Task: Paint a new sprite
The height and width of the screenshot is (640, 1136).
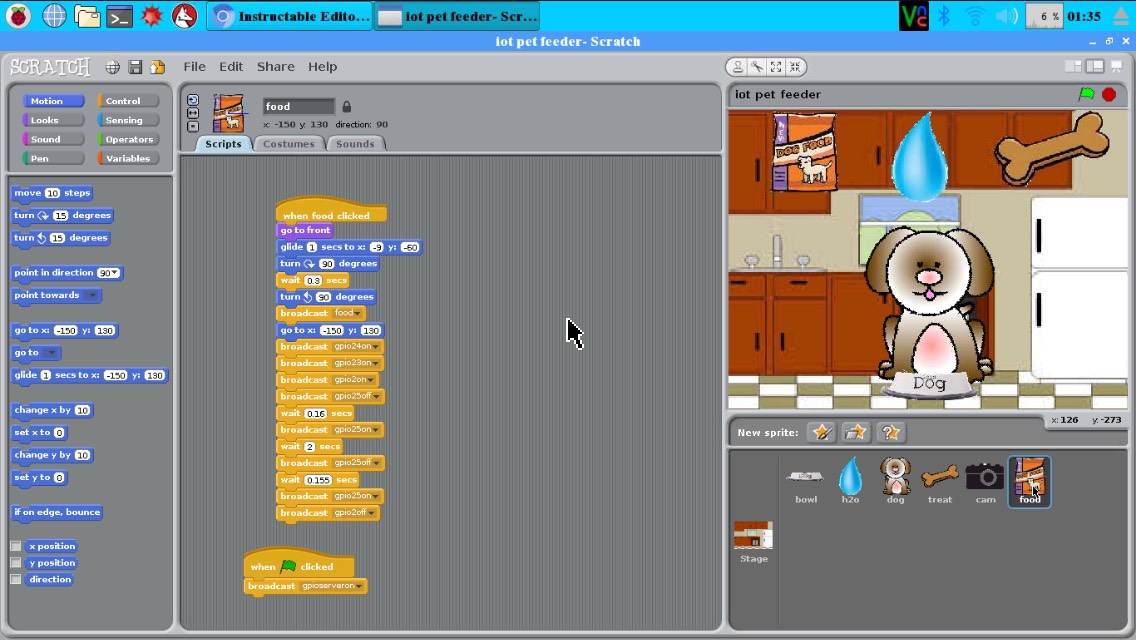Action: coord(822,433)
